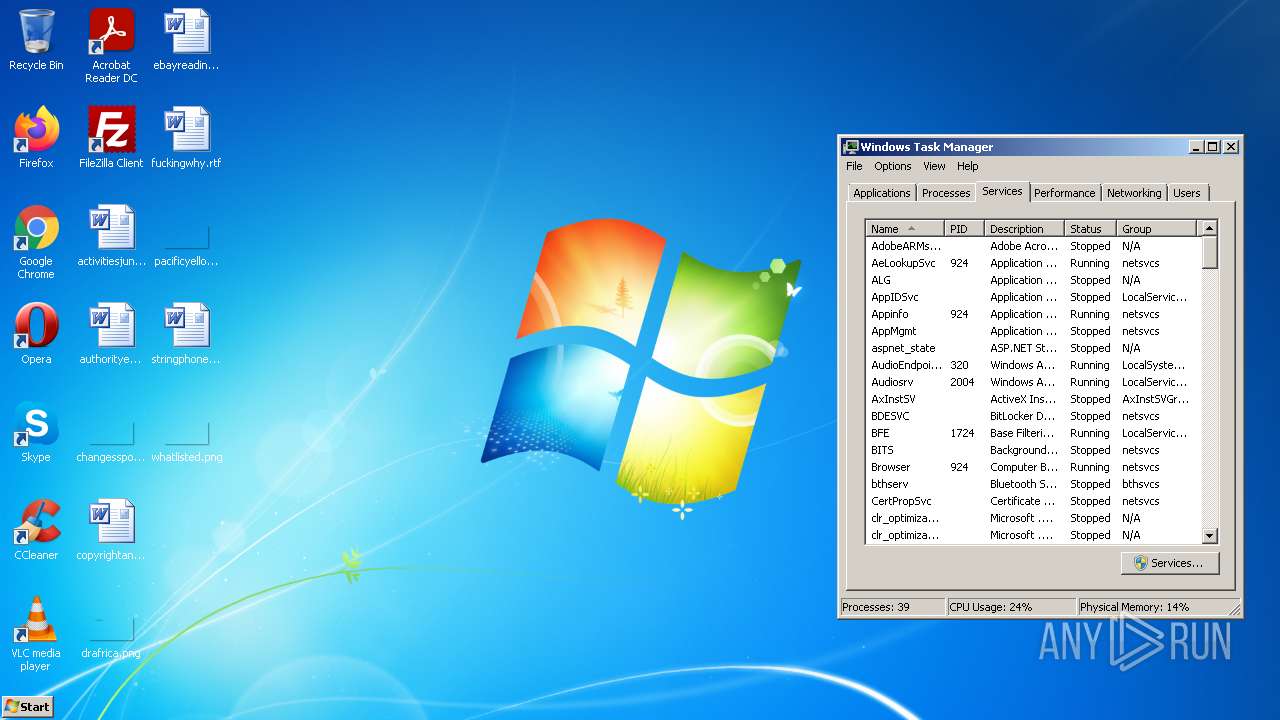1280x720 pixels.
Task: Click the services list scroll down arrow
Action: pyautogui.click(x=1209, y=536)
